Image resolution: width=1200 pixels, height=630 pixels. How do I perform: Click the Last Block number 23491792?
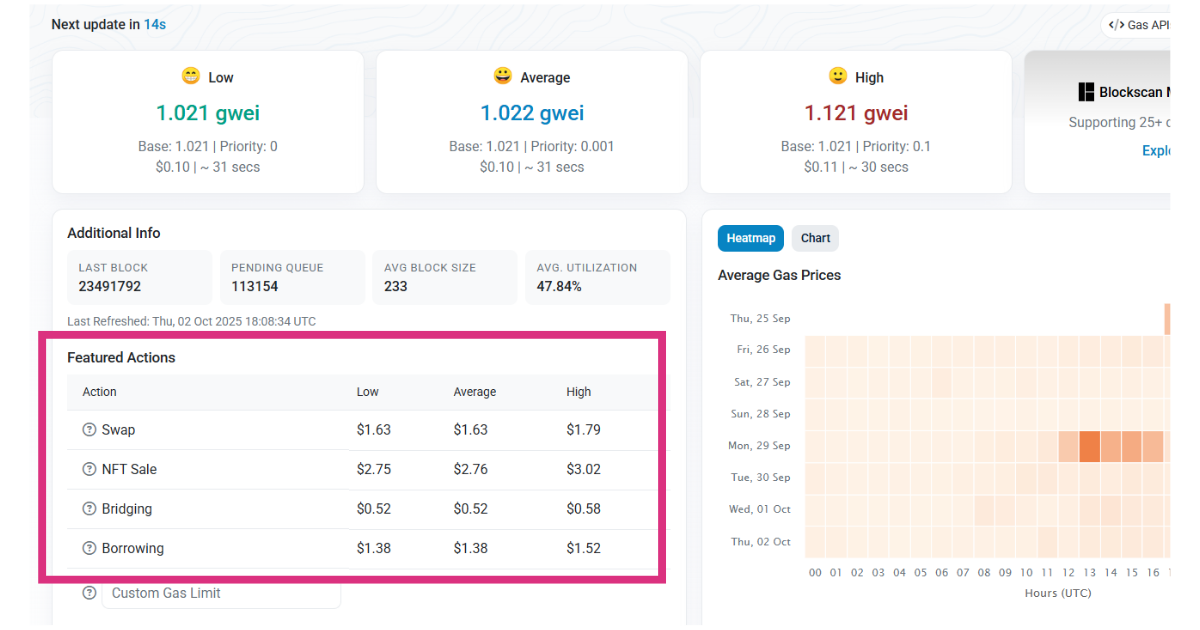pos(110,286)
